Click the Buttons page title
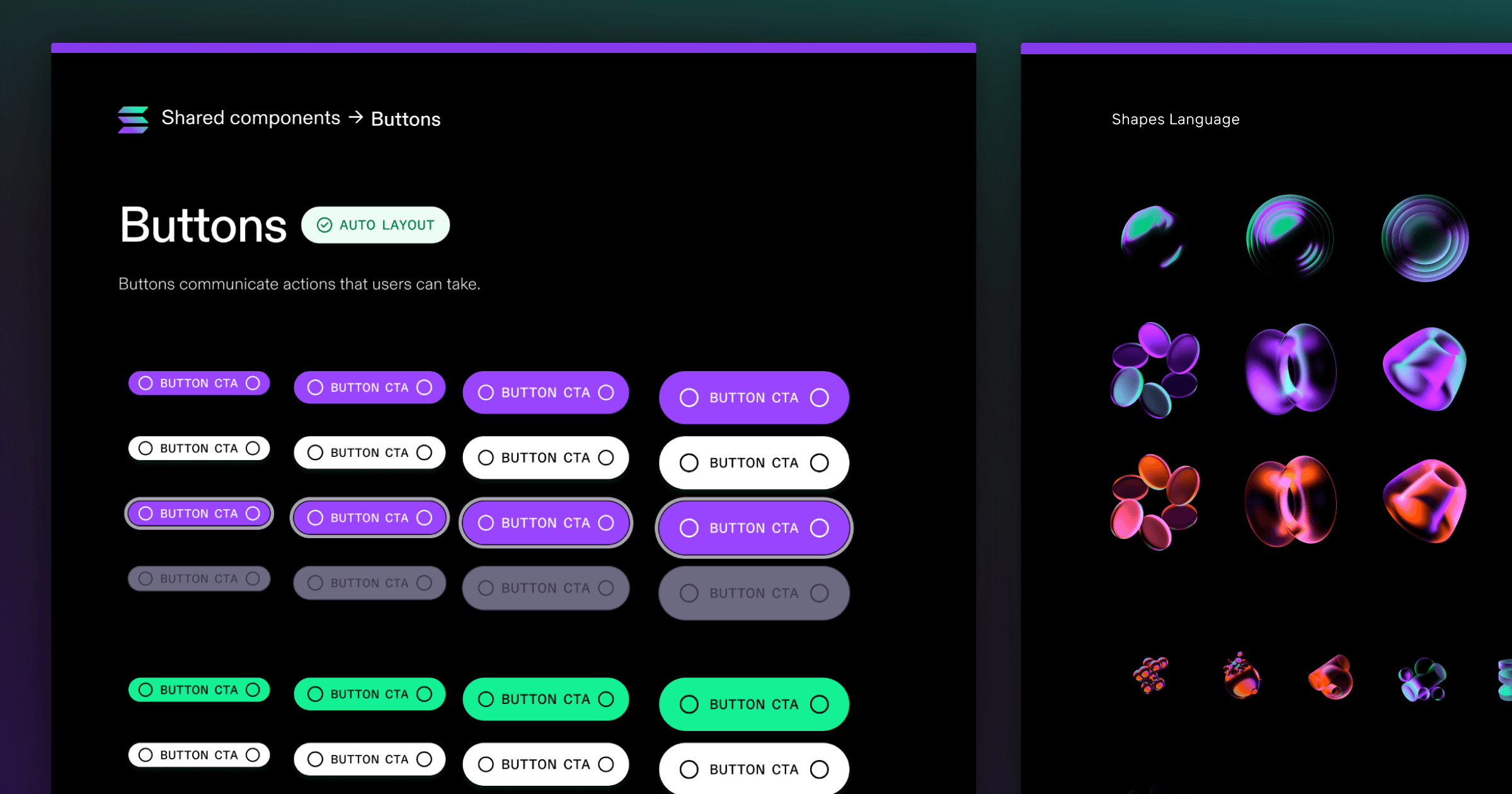 [x=202, y=226]
